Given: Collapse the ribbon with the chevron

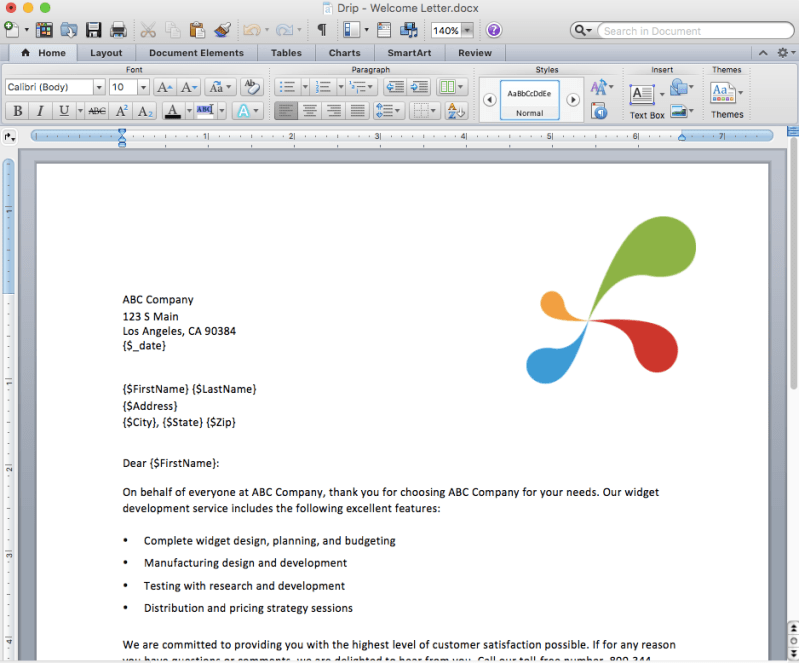Looking at the screenshot, I should tap(763, 53).
